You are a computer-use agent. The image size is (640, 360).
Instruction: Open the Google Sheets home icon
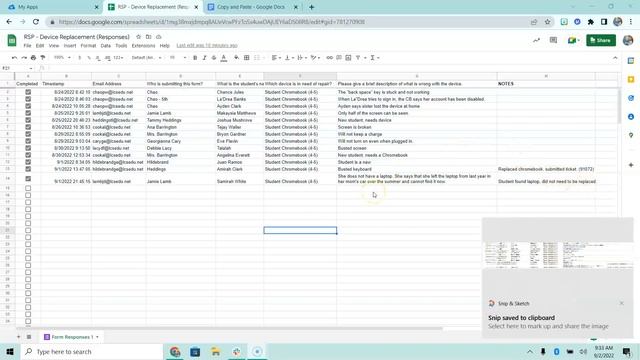(12, 40)
